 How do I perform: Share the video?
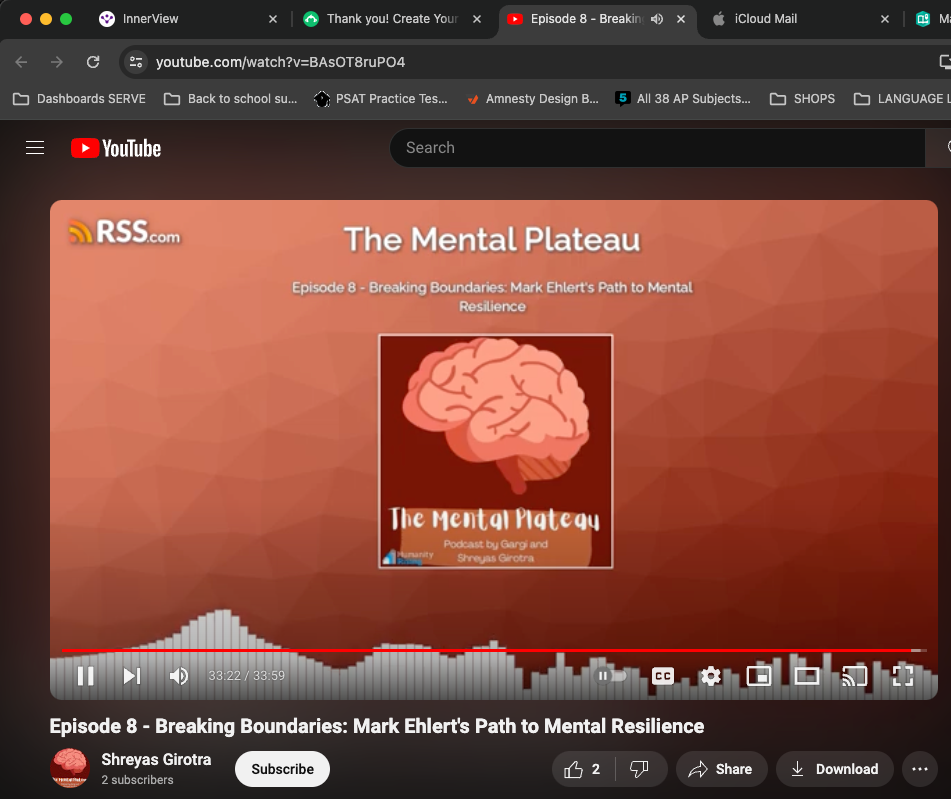click(x=721, y=769)
